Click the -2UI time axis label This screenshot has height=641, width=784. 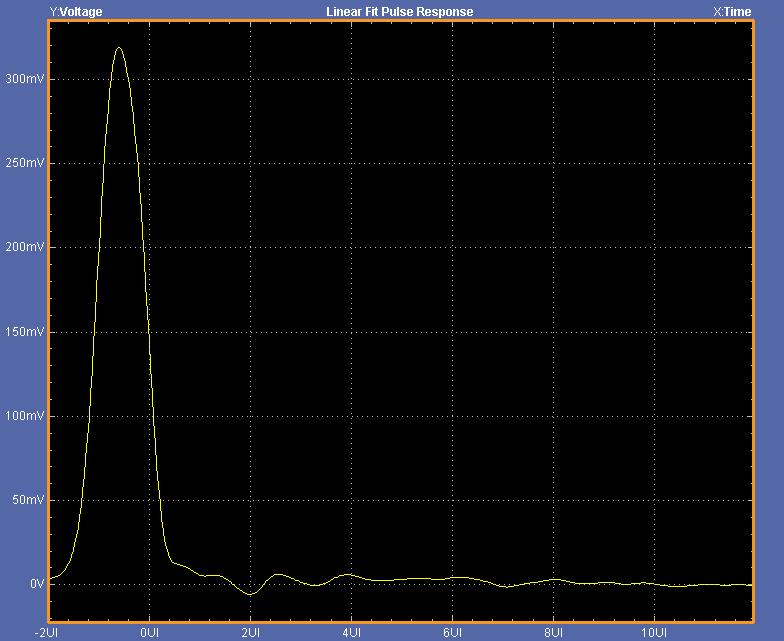tap(46, 633)
